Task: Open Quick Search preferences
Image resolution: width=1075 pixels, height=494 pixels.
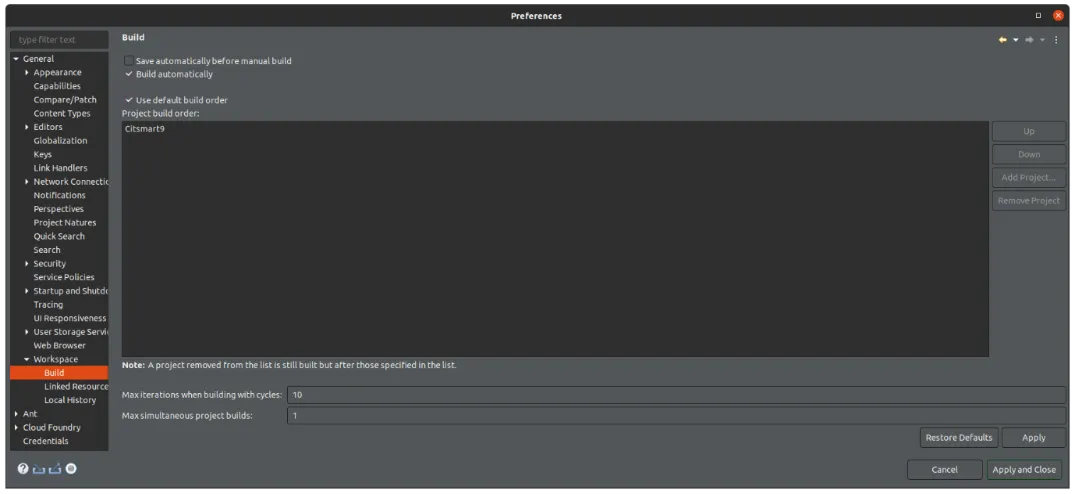Action: 59,236
